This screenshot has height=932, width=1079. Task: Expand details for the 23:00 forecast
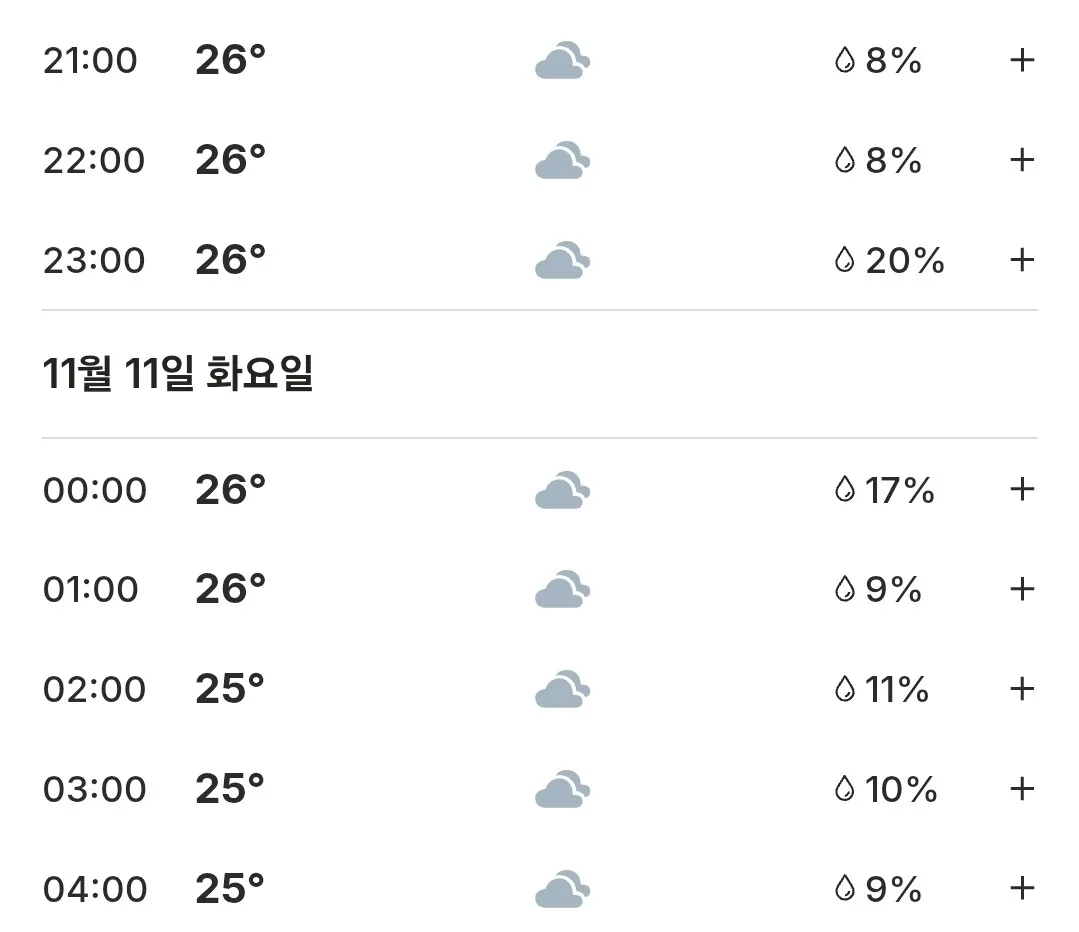click(1022, 260)
